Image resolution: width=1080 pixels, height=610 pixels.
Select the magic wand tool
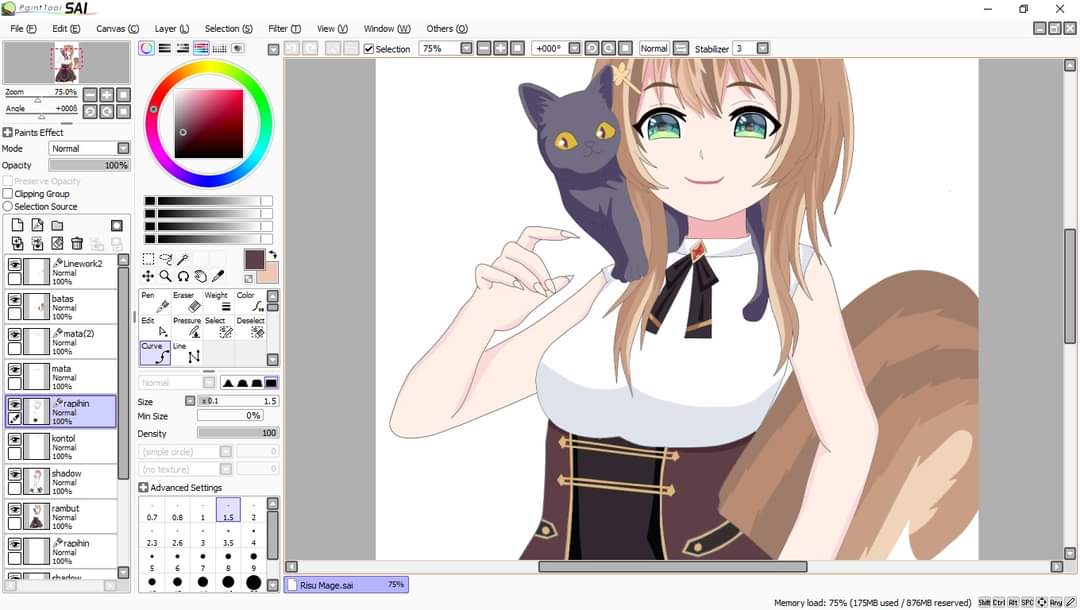pyautogui.click(x=183, y=259)
